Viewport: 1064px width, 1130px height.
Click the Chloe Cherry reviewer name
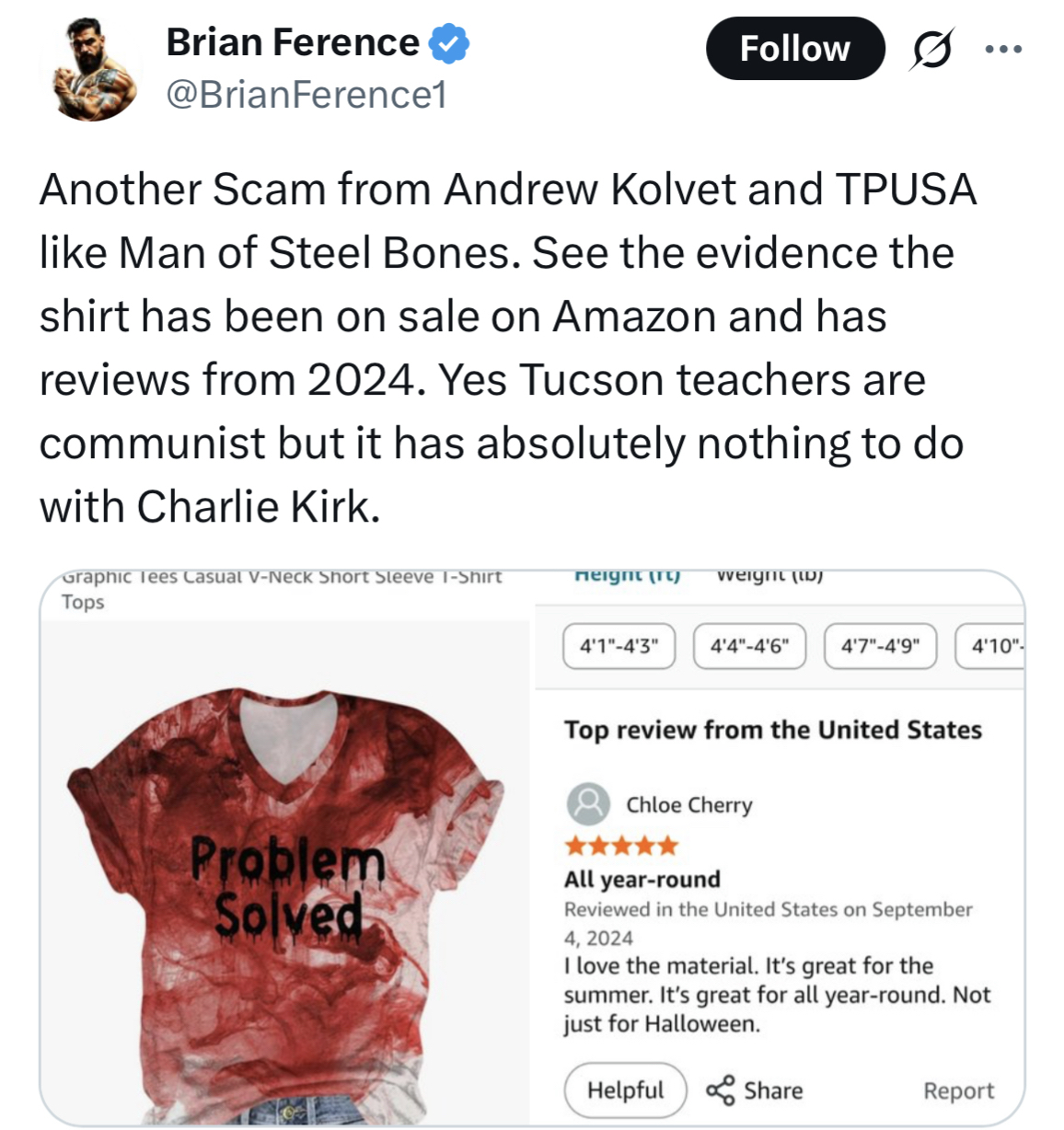click(x=688, y=805)
